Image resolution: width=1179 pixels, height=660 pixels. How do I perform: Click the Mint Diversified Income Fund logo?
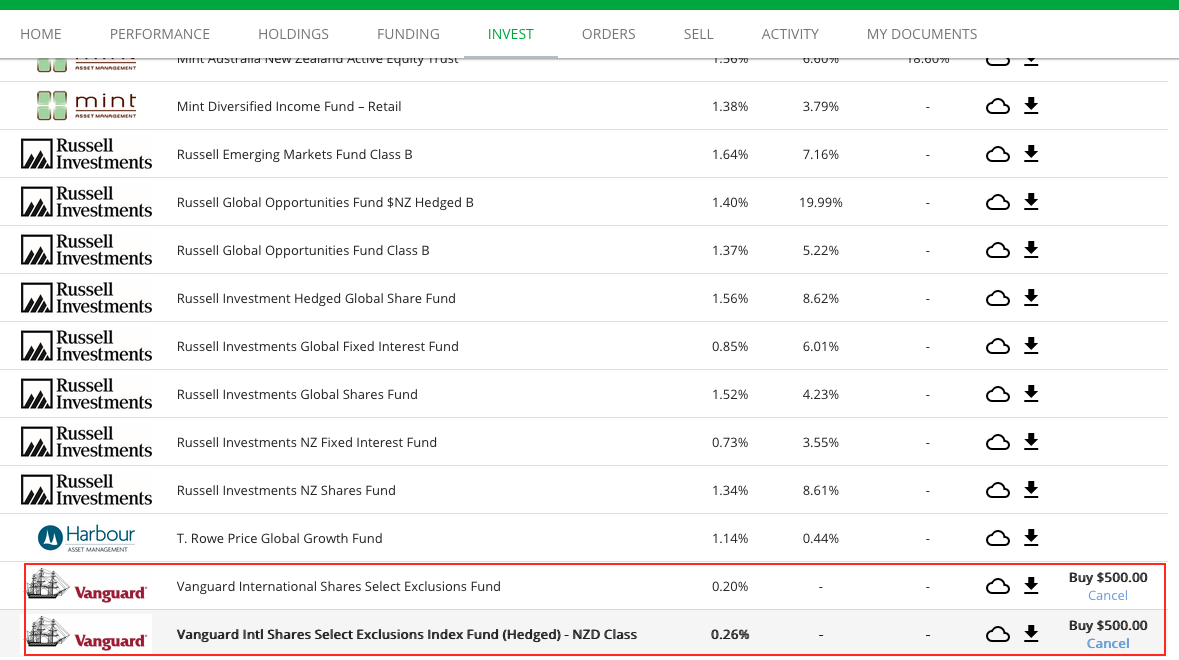tap(86, 106)
